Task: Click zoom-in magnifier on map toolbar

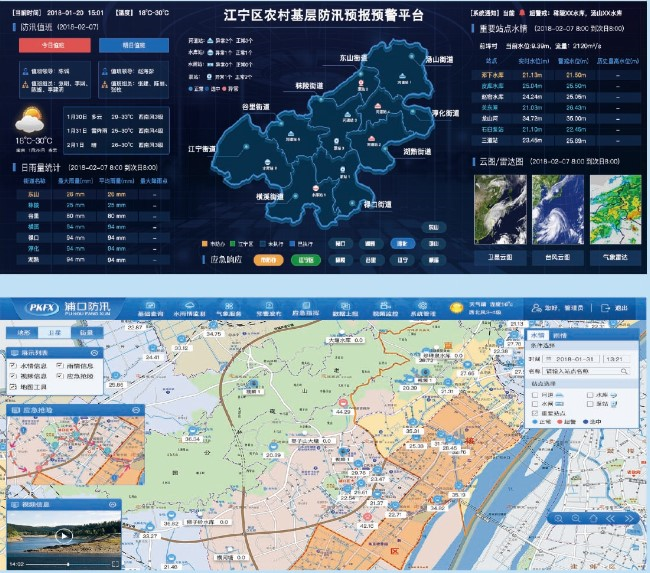Action: [x=559, y=518]
